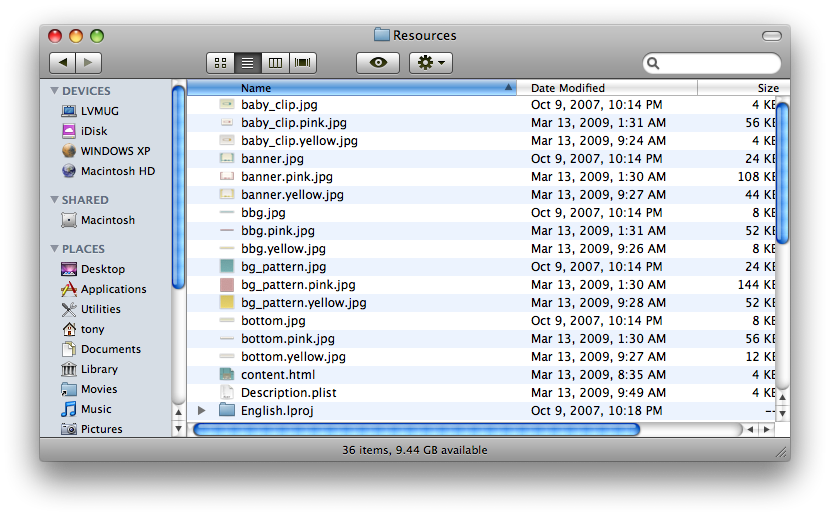Toggle list view mode button

[x=247, y=63]
